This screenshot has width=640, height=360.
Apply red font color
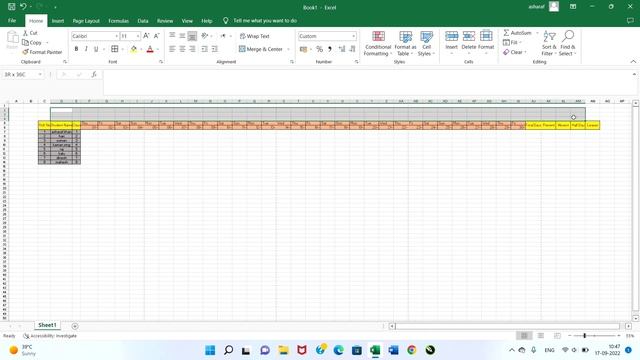pos(150,49)
